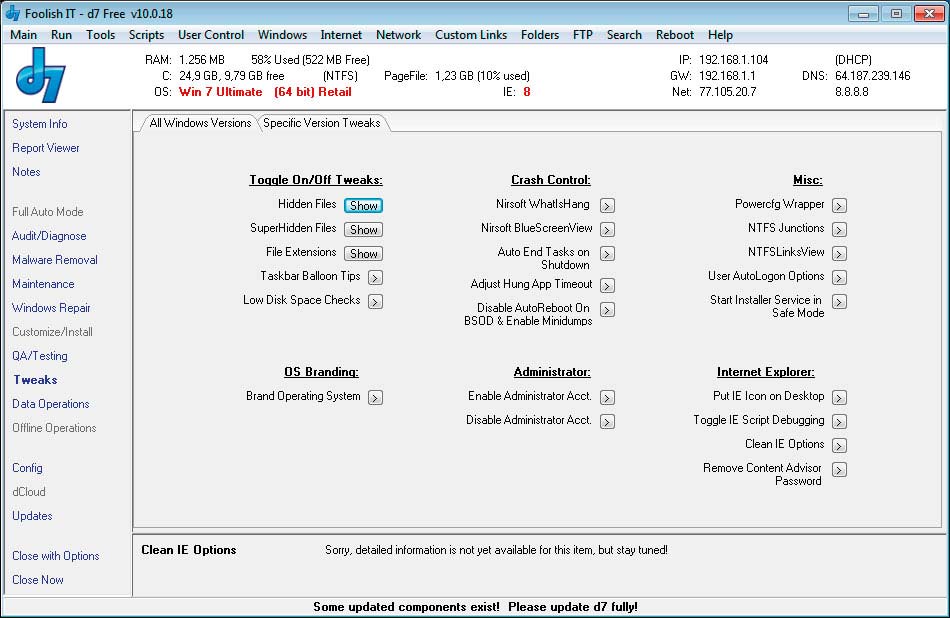Open Notes in sidebar

[26, 172]
